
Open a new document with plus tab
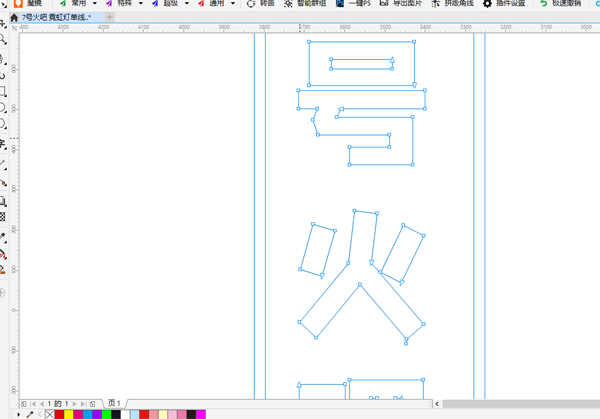coord(109,17)
